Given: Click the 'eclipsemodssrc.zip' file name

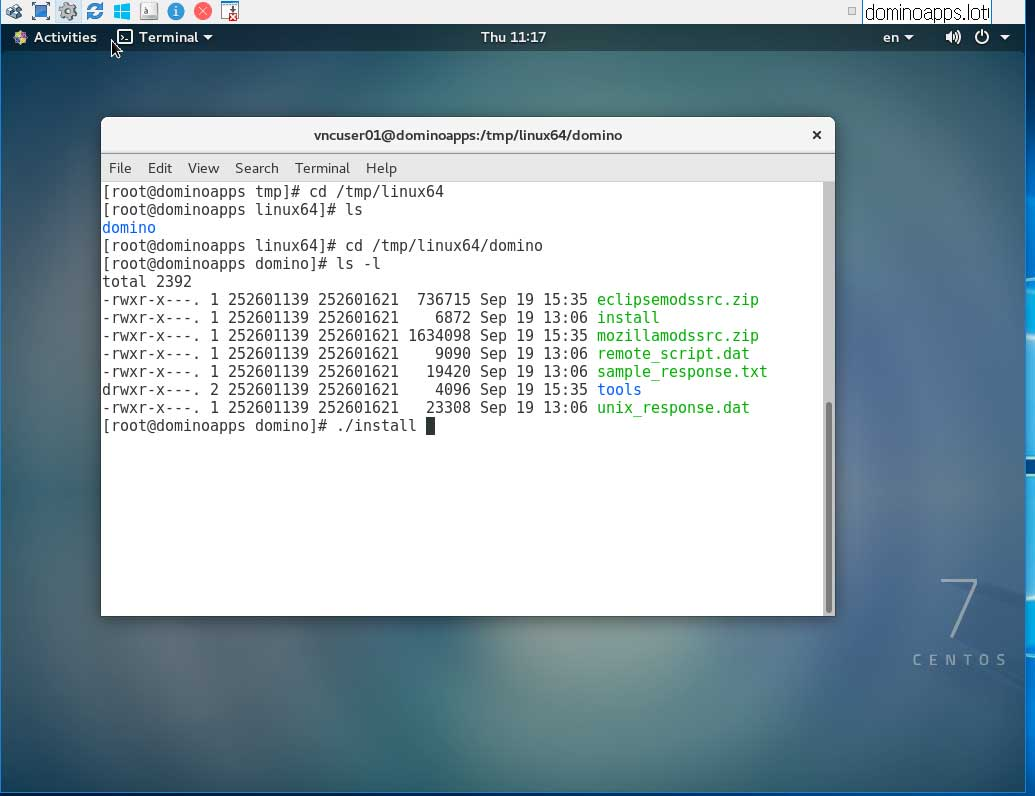Looking at the screenshot, I should [x=678, y=300].
